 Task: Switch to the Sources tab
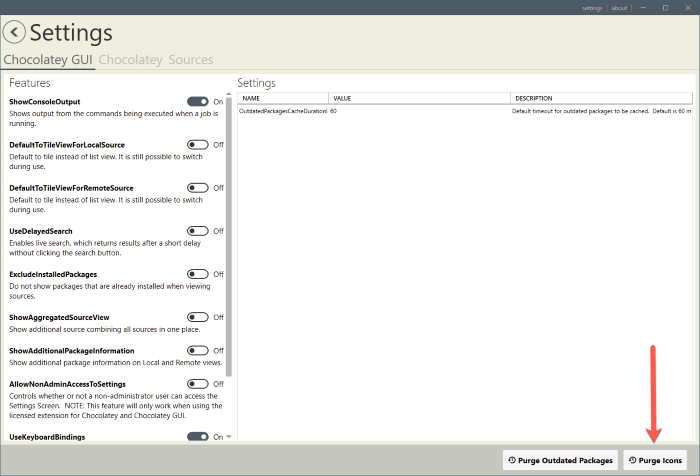(191, 60)
